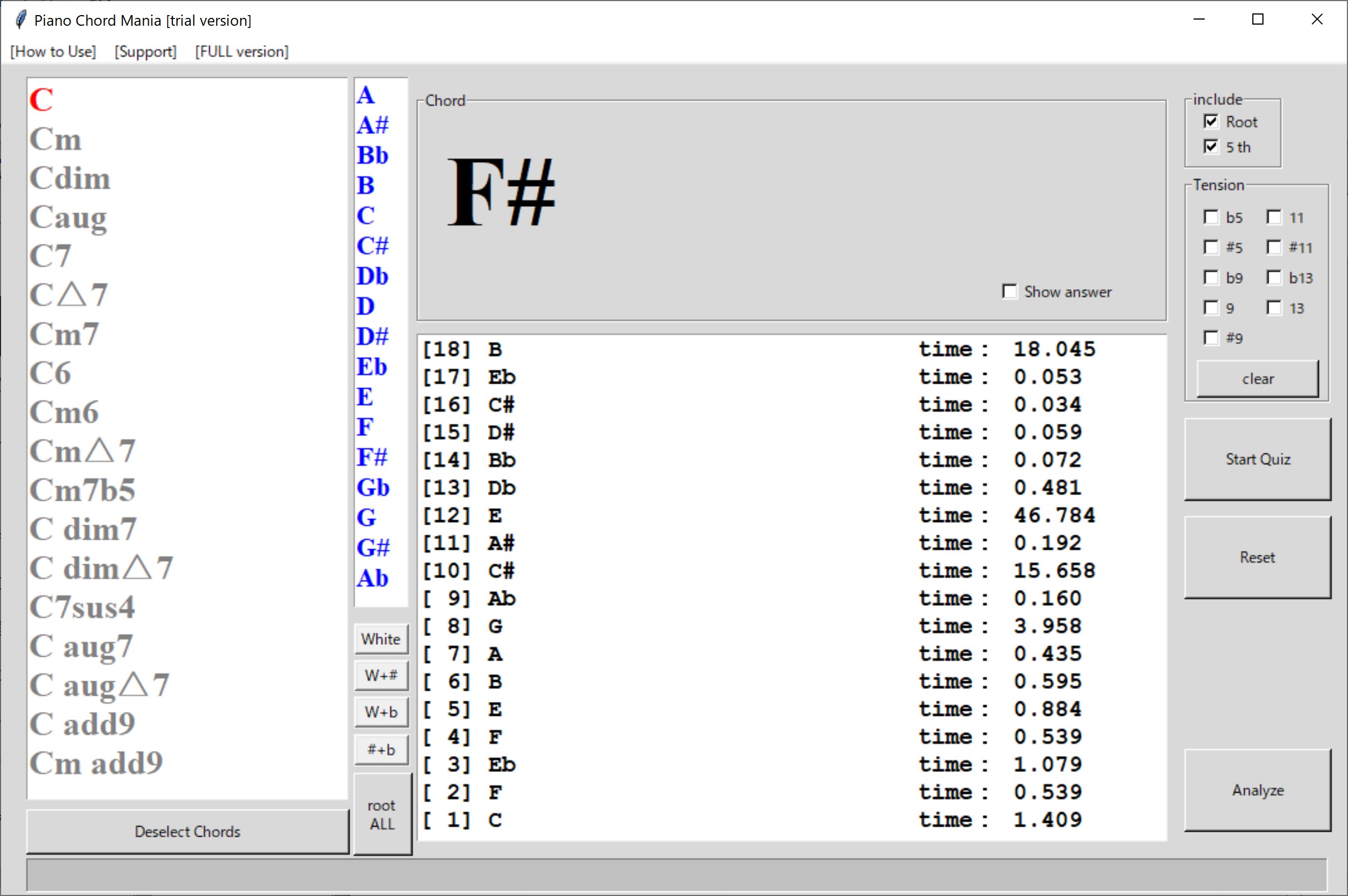Clear all tension selections
The image size is (1348, 896).
(x=1257, y=378)
